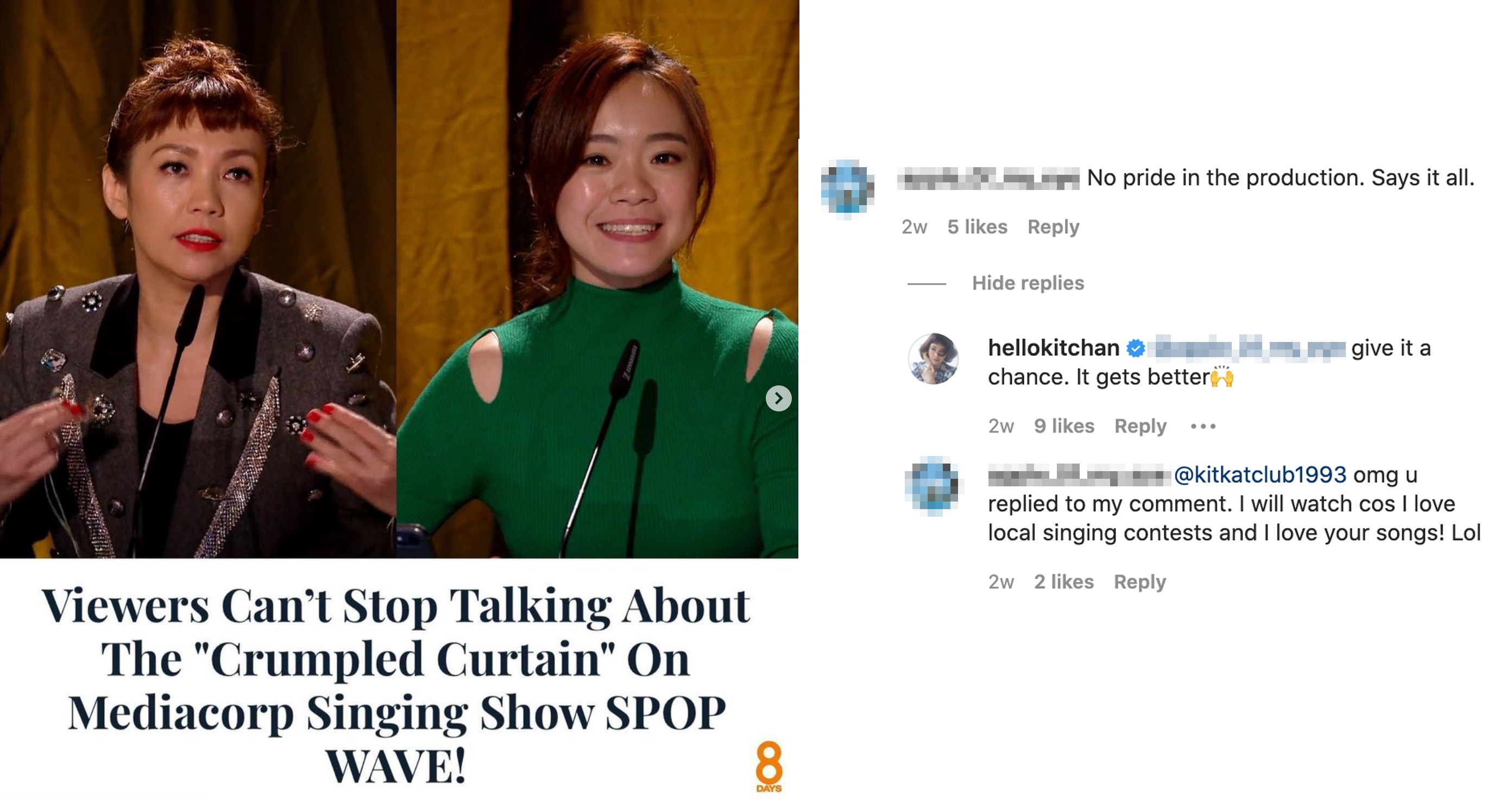
Task: Open the hellokitchan profile picture
Action: (933, 358)
